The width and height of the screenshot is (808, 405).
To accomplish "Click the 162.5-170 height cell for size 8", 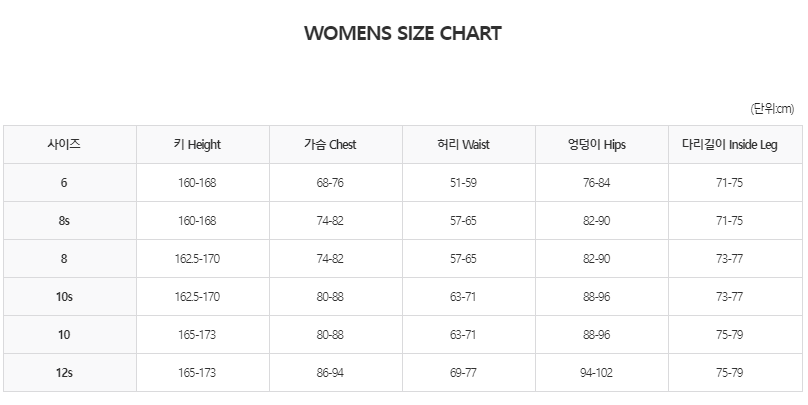I will click(197, 259).
